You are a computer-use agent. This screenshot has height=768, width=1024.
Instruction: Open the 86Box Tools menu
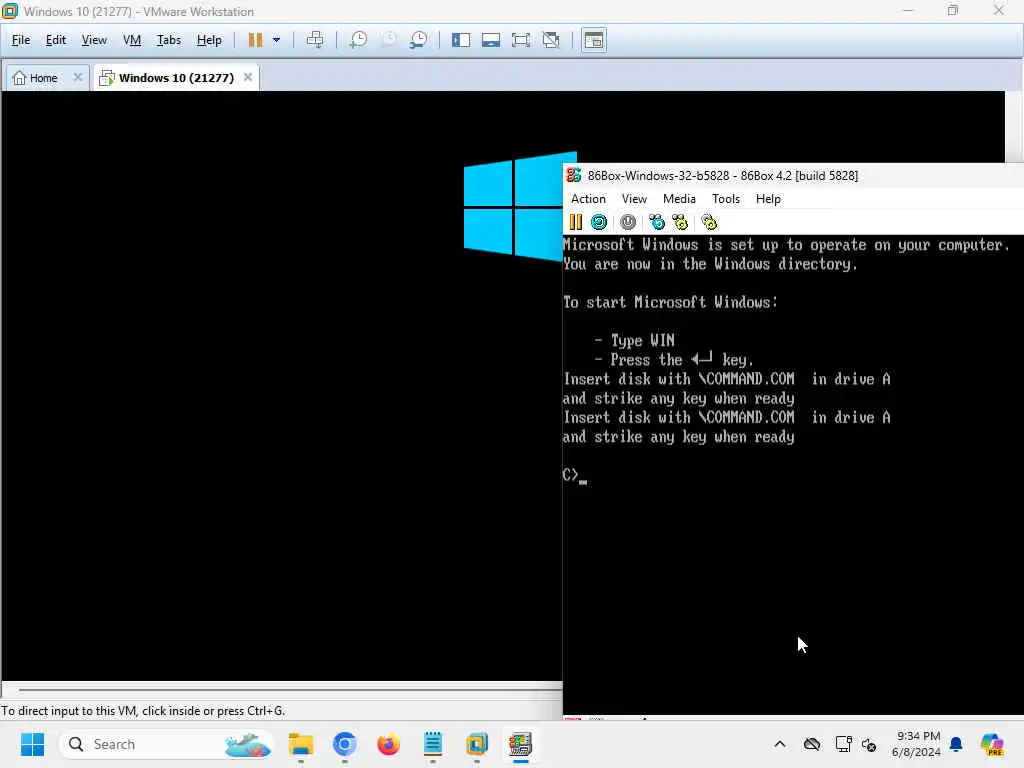[726, 199]
